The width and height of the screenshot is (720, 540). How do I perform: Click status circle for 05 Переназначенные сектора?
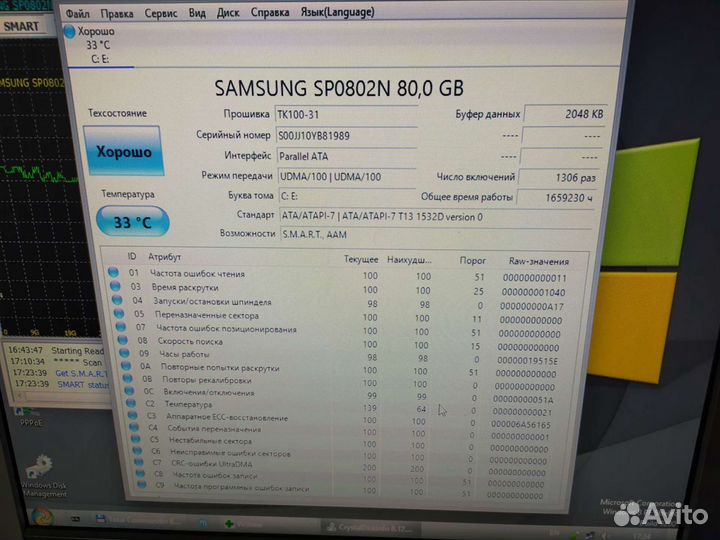[119, 314]
